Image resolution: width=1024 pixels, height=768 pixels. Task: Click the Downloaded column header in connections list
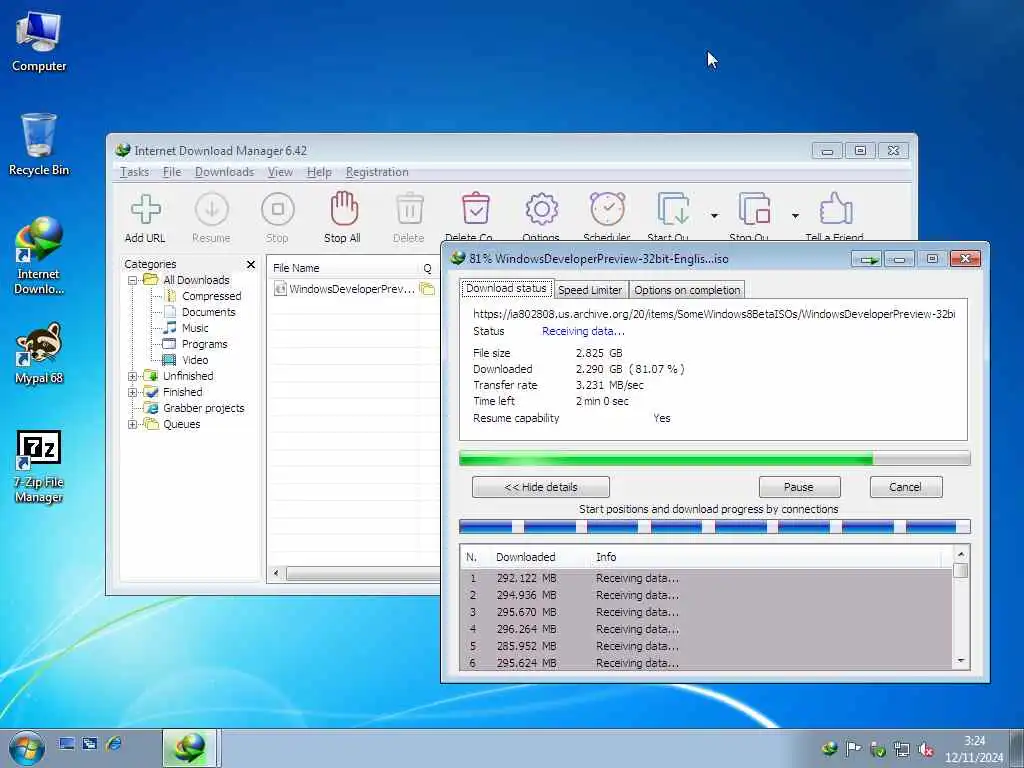(x=526, y=557)
